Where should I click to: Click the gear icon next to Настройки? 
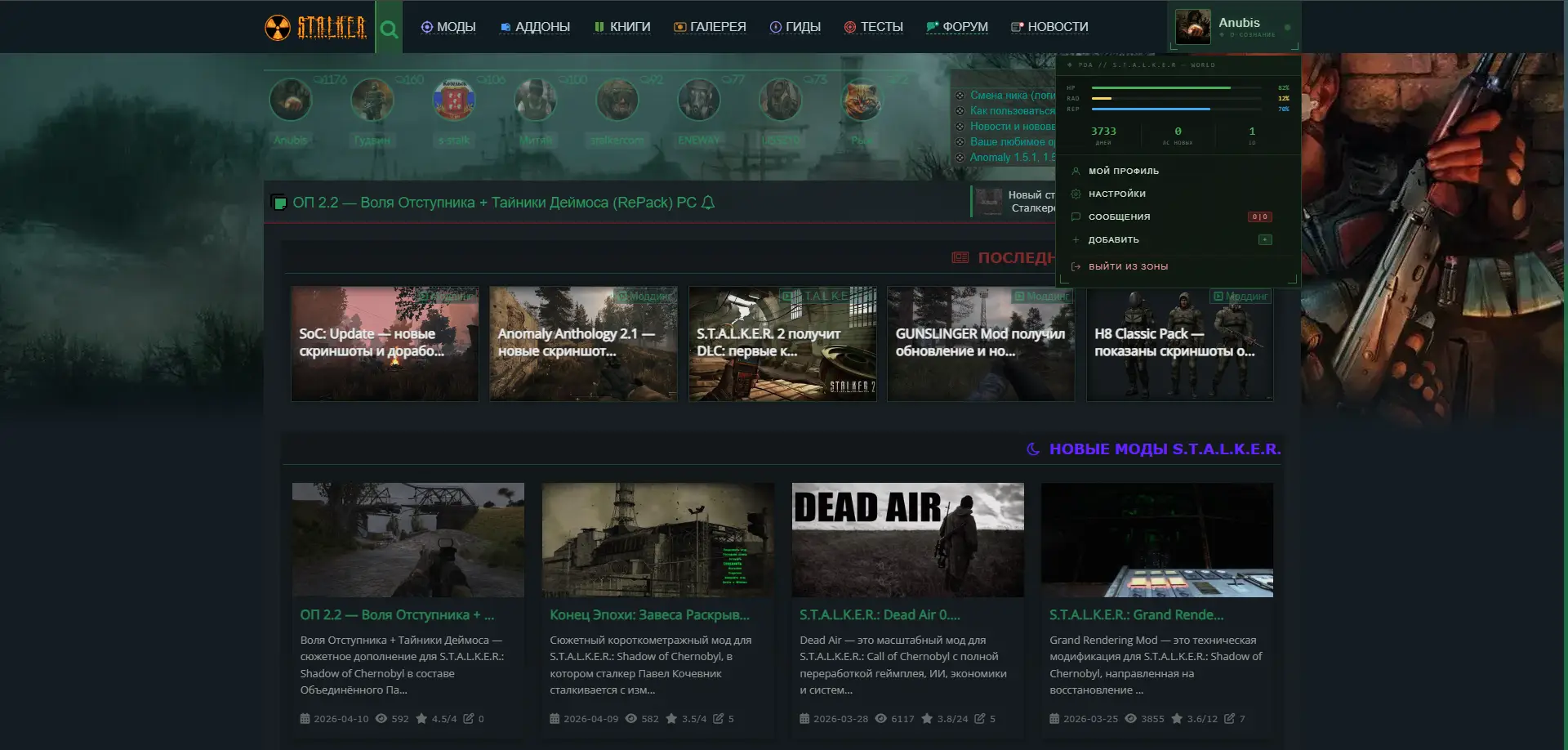point(1076,194)
